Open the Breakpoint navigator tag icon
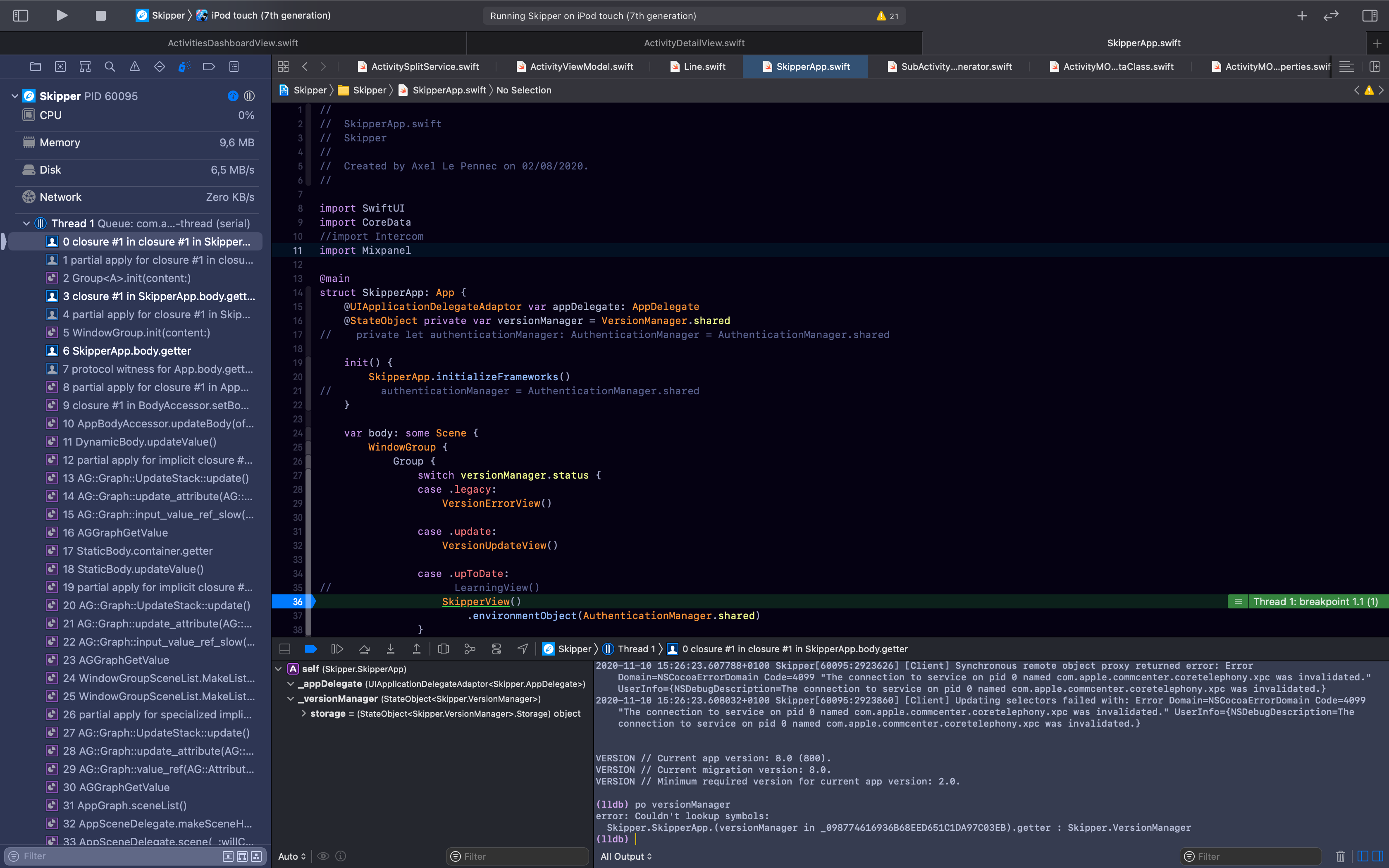Image resolution: width=1389 pixels, height=868 pixels. click(x=209, y=67)
